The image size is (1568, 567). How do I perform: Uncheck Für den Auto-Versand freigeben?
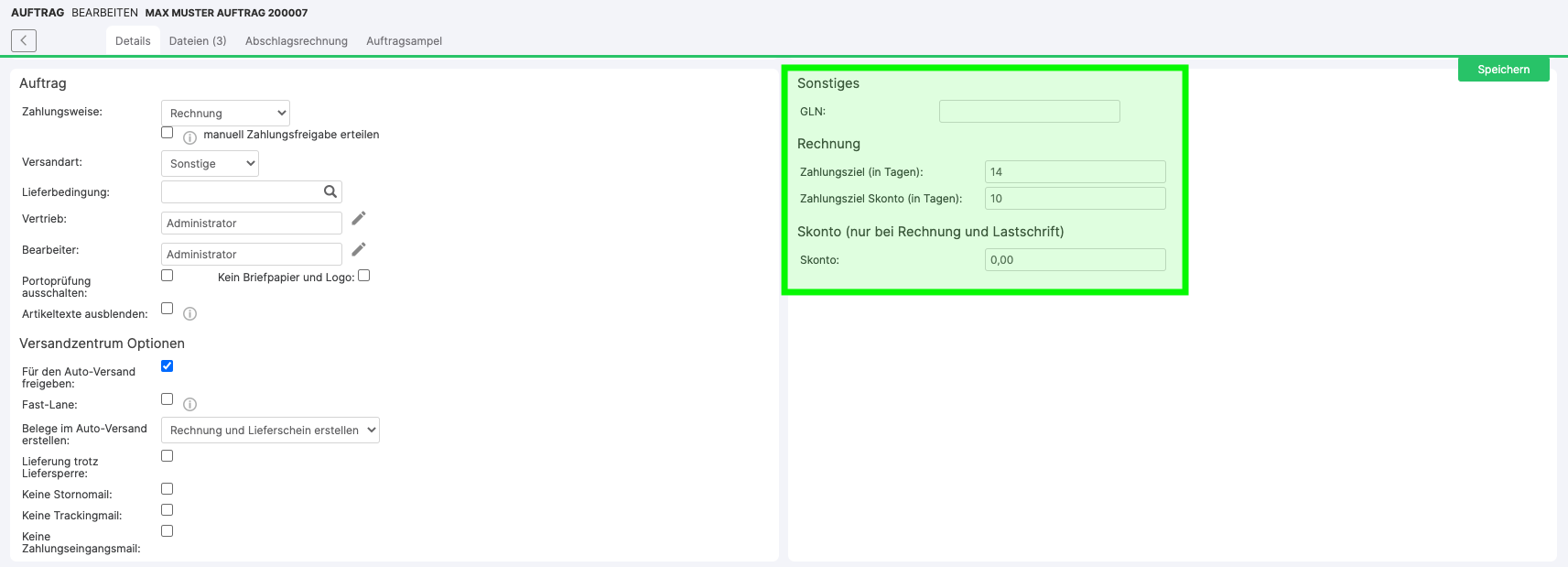(x=168, y=366)
